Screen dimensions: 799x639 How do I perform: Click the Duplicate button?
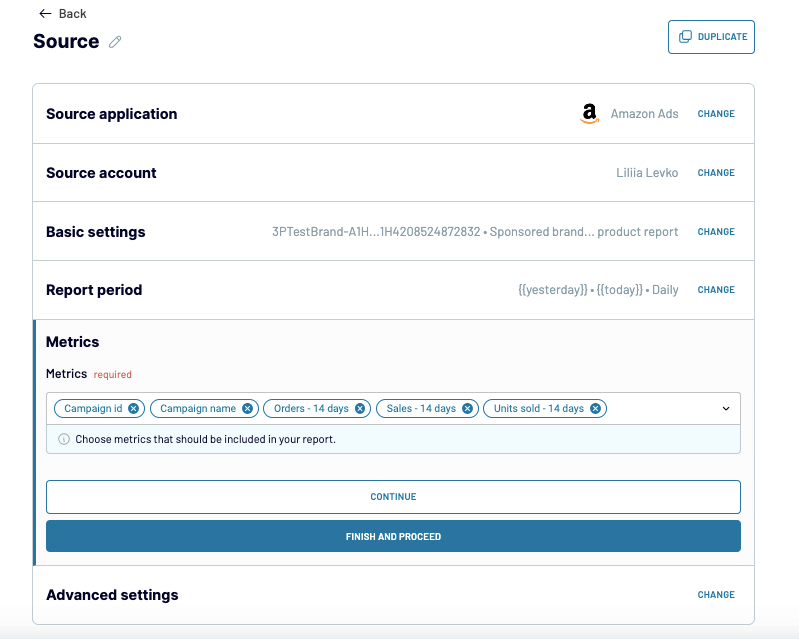pyautogui.click(x=711, y=37)
